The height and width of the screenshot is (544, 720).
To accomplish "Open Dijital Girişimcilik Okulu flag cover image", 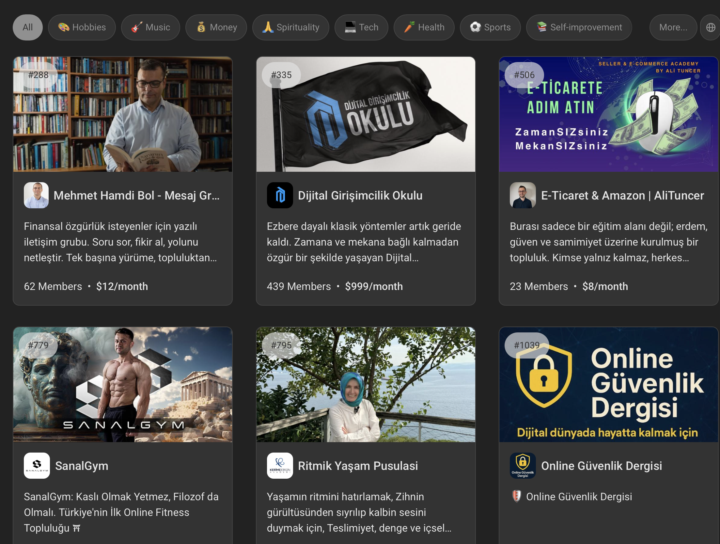I will tap(366, 114).
